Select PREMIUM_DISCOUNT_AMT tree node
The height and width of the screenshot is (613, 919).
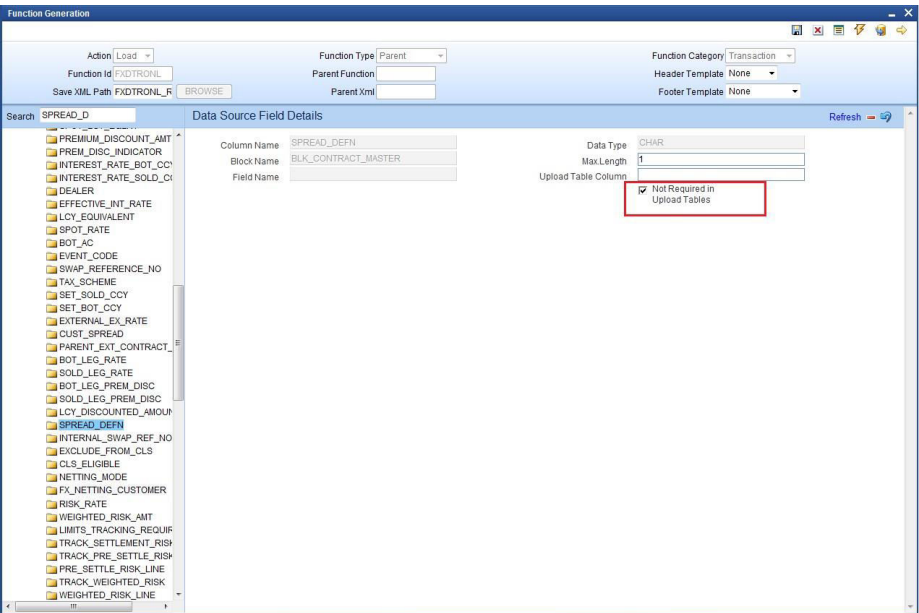(x=115, y=139)
